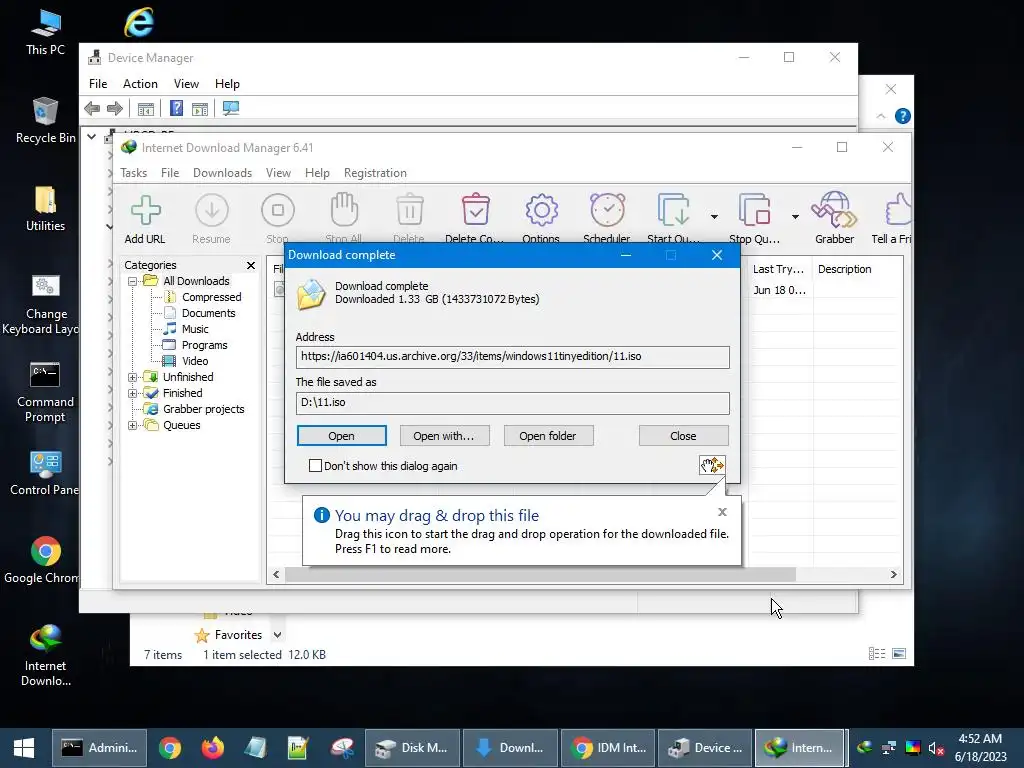Click the drag and drop hand icon
The width and height of the screenshot is (1024, 768).
pyautogui.click(x=712, y=465)
